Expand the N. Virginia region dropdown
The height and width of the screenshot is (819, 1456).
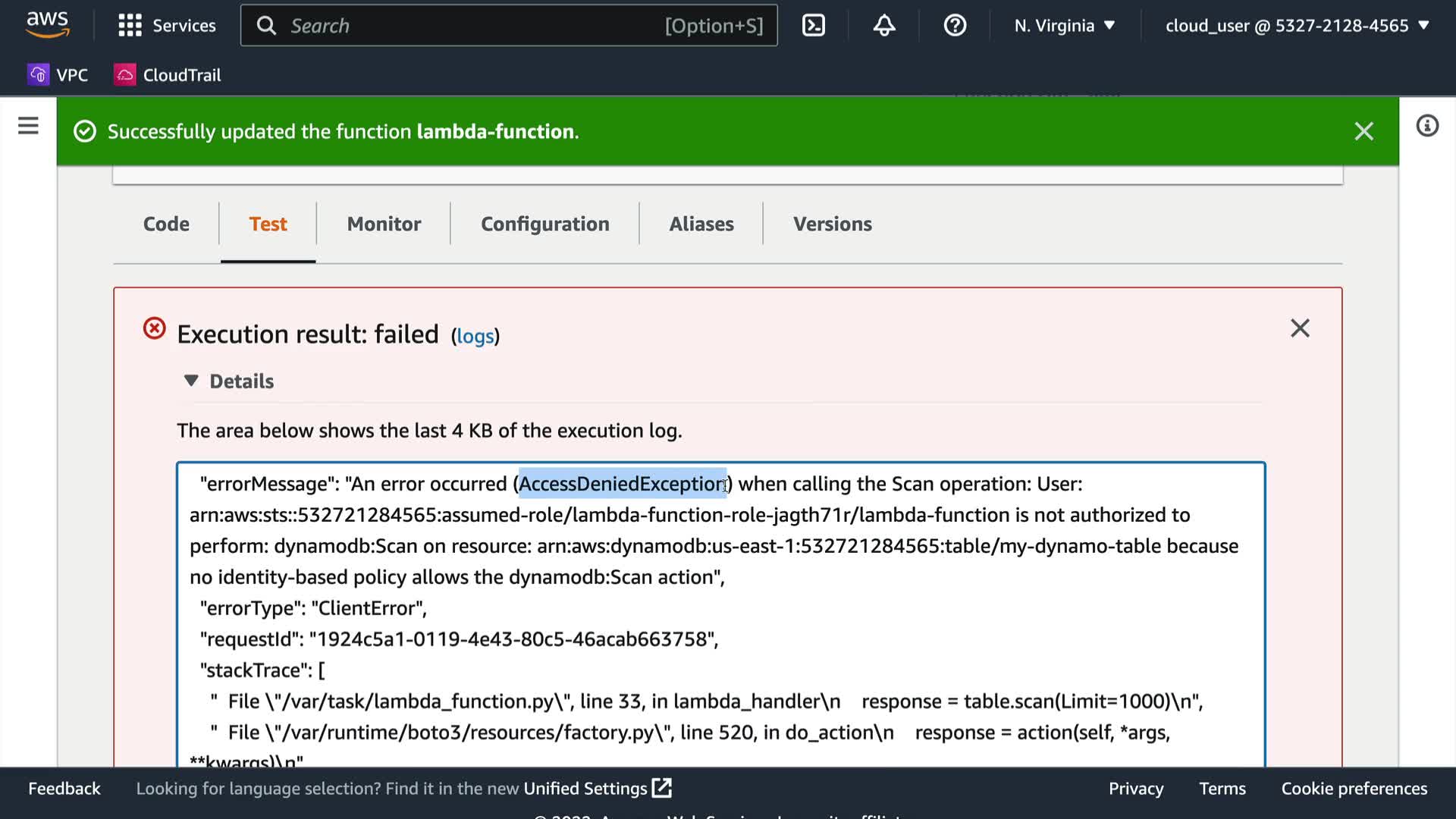click(x=1064, y=26)
